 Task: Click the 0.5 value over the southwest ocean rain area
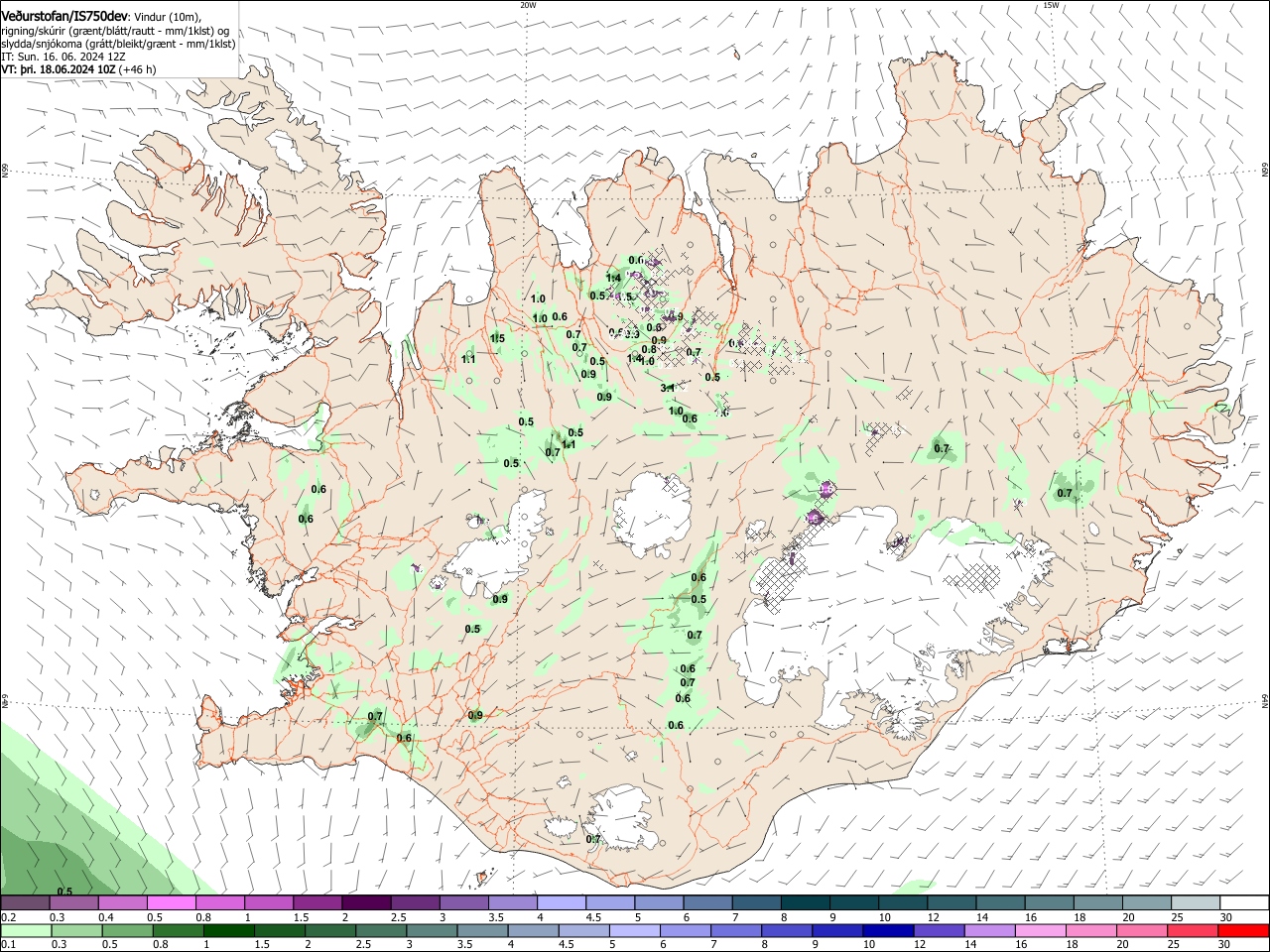coord(64,892)
